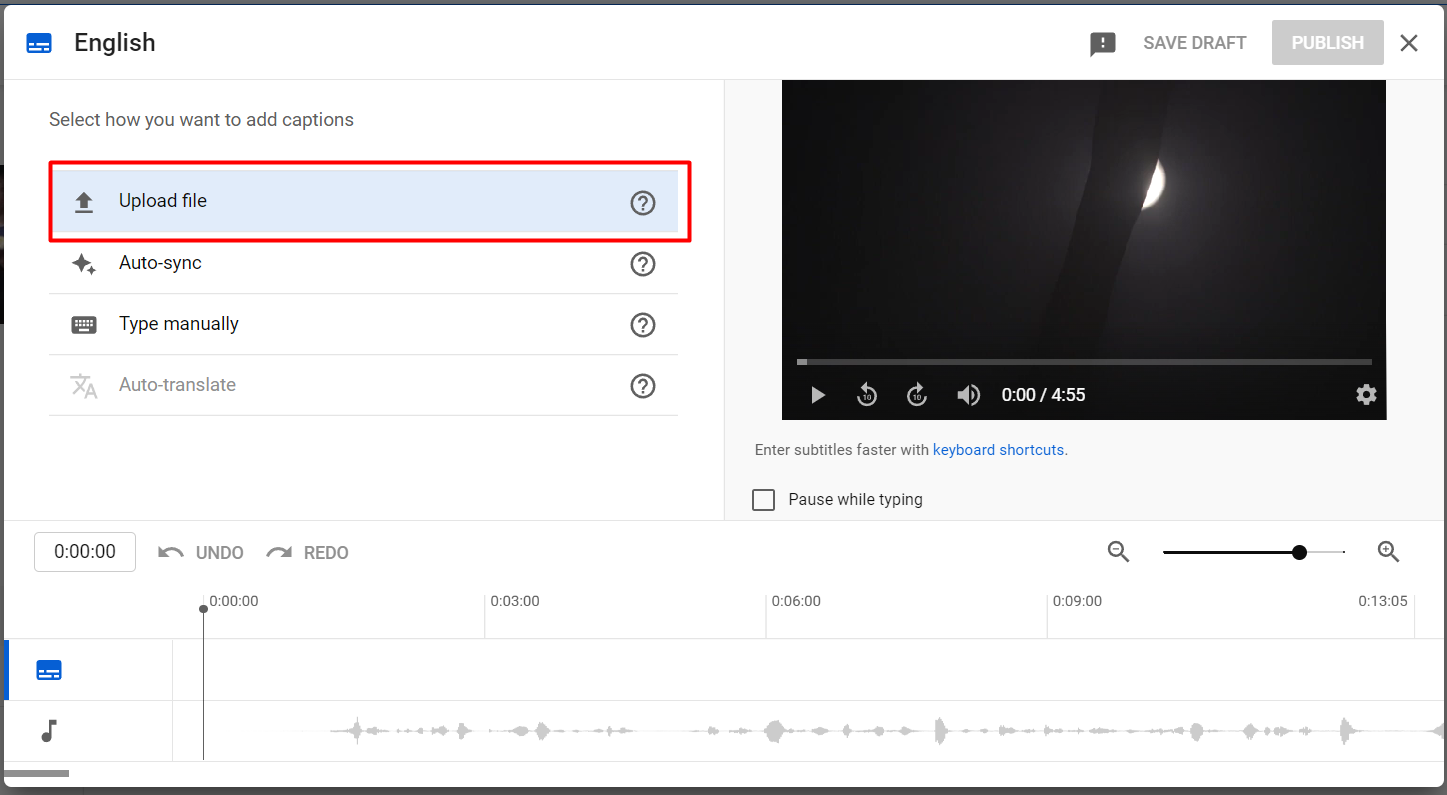Click the 0:00:00 timecode field
This screenshot has width=1447, height=795.
point(85,552)
